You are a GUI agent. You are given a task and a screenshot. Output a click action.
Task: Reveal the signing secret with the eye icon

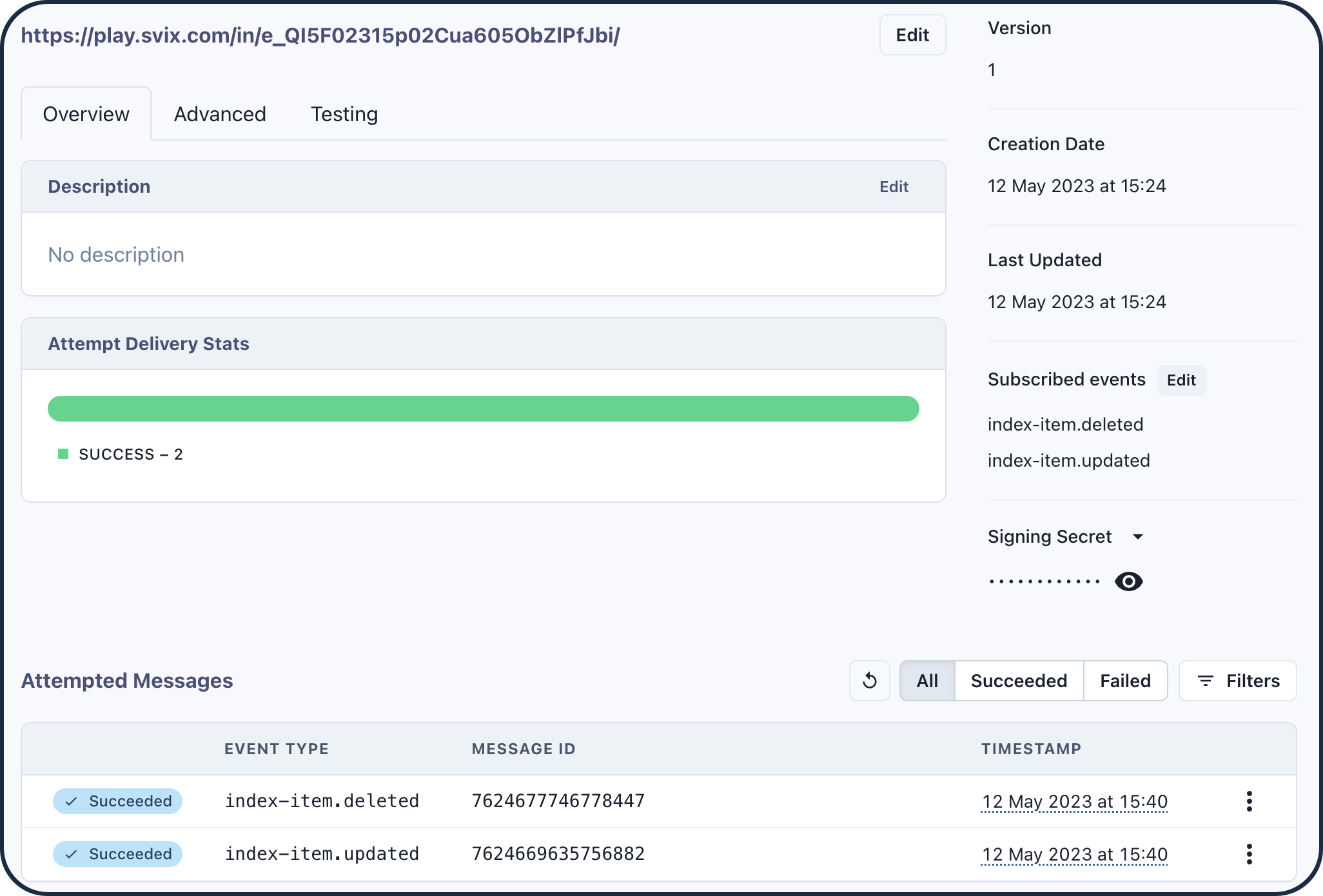point(1128,581)
